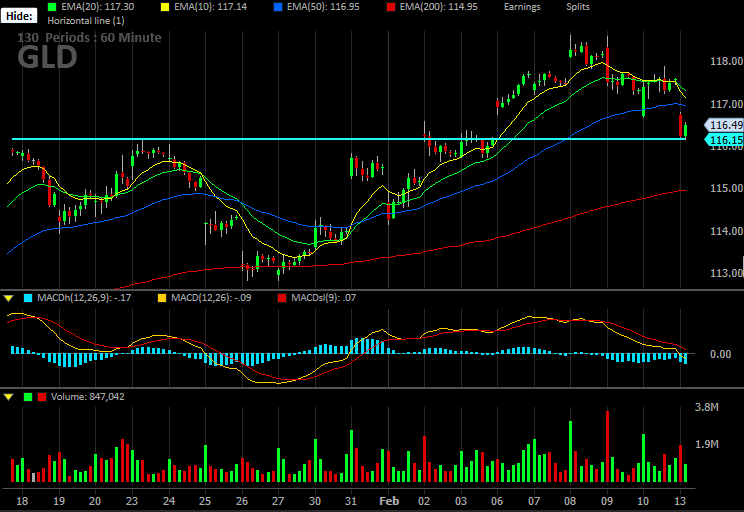744x512 pixels.
Task: Click the Horizontal line (1) label
Action: click(x=86, y=21)
